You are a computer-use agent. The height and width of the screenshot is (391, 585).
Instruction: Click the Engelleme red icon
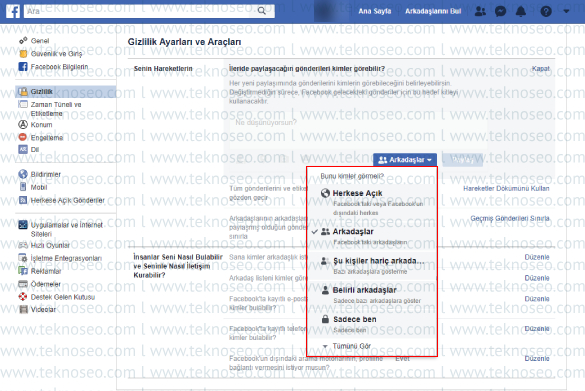(x=23, y=137)
